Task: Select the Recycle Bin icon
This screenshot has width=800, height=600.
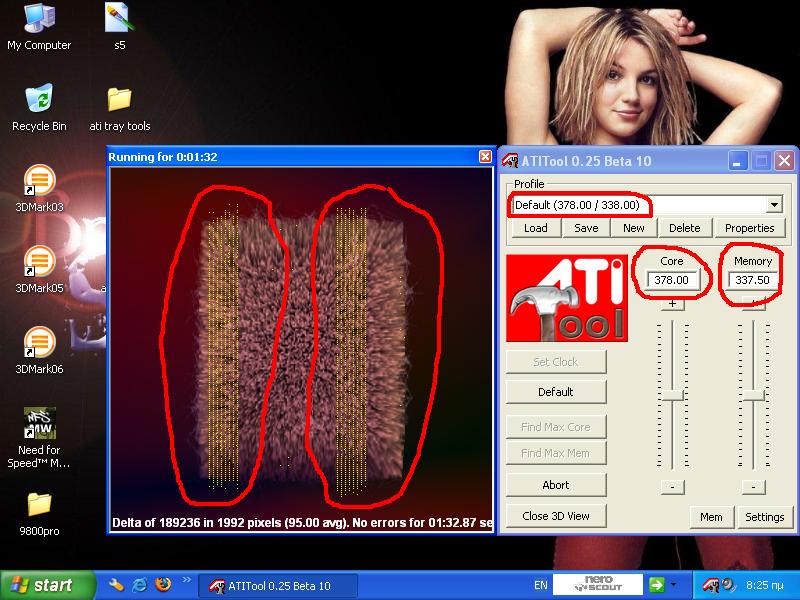Action: [39, 108]
